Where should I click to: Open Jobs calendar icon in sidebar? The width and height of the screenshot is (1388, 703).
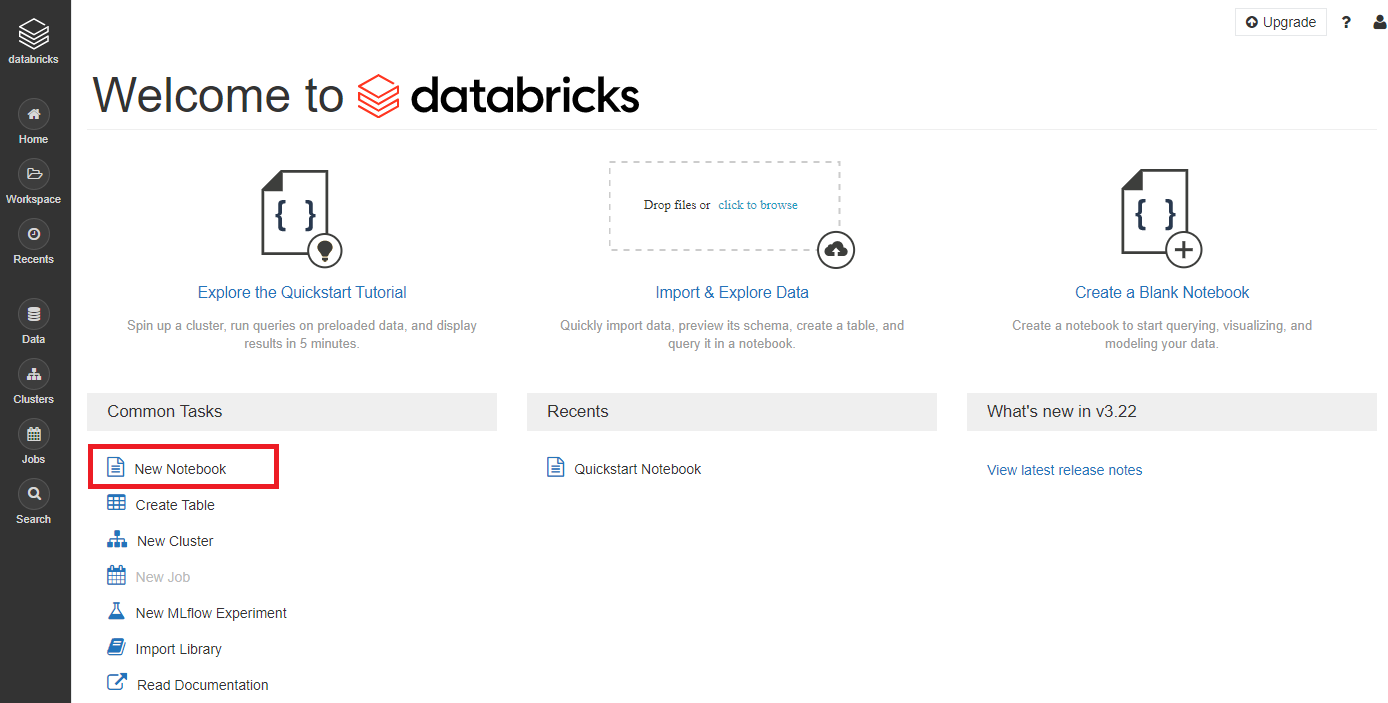[x=33, y=434]
